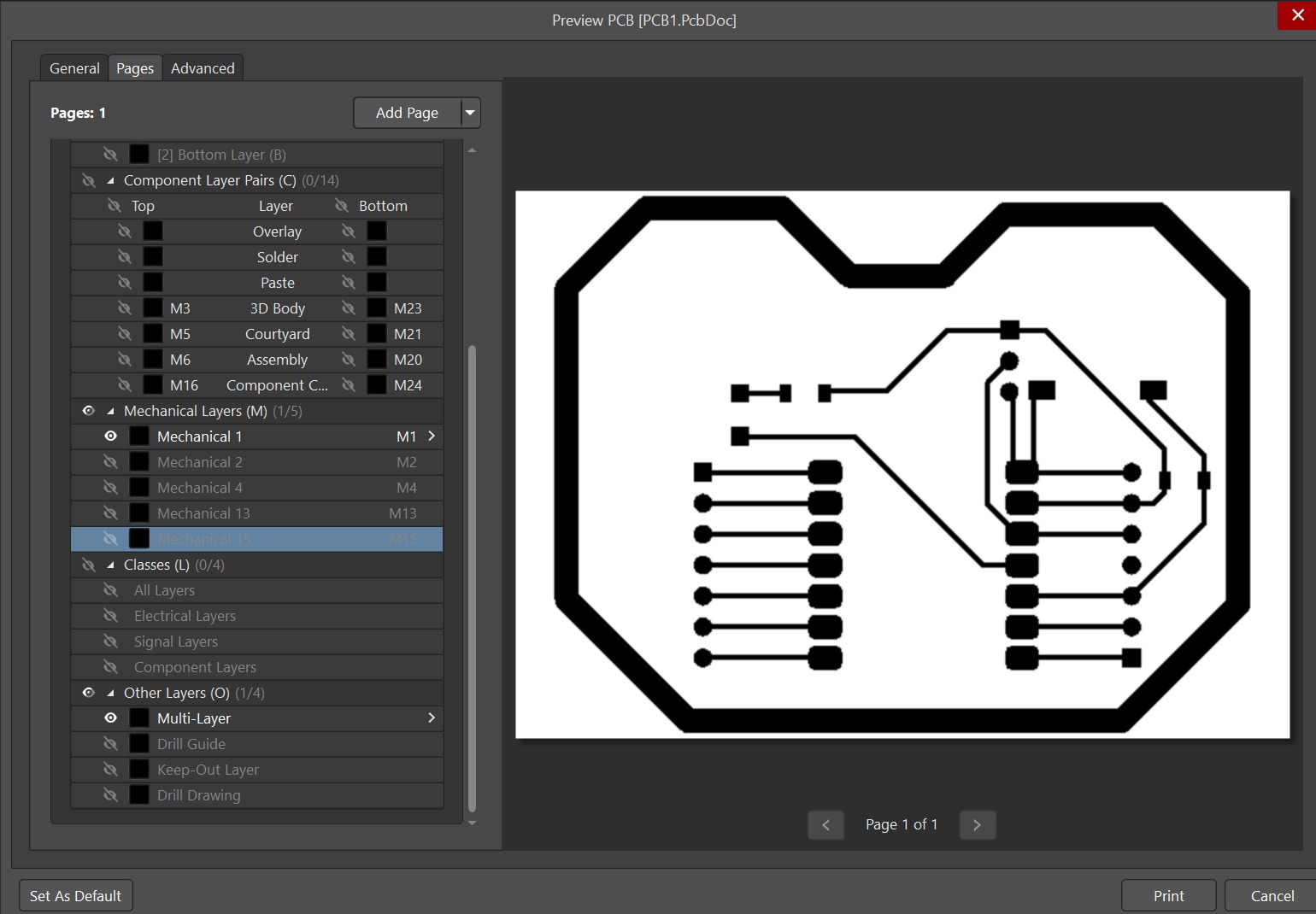
Task: Collapse the Mechanical Layers group
Action: pyautogui.click(x=110, y=411)
